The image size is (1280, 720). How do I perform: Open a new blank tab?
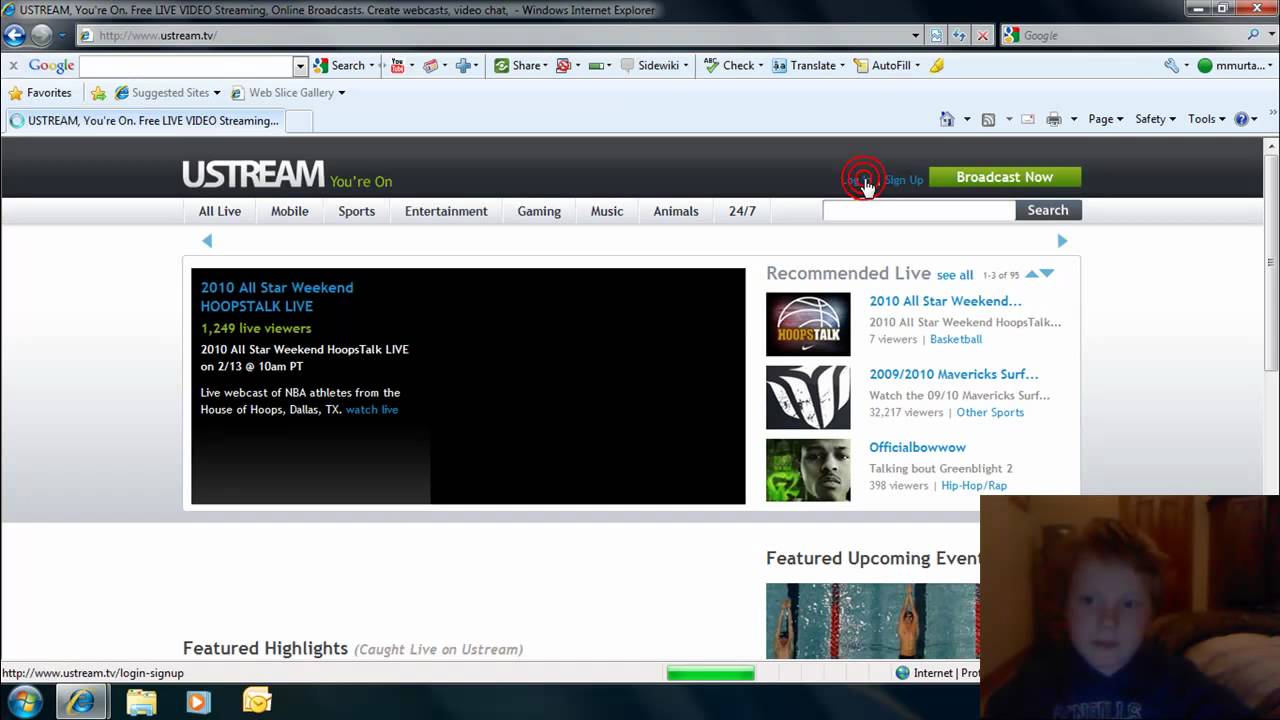[299, 121]
